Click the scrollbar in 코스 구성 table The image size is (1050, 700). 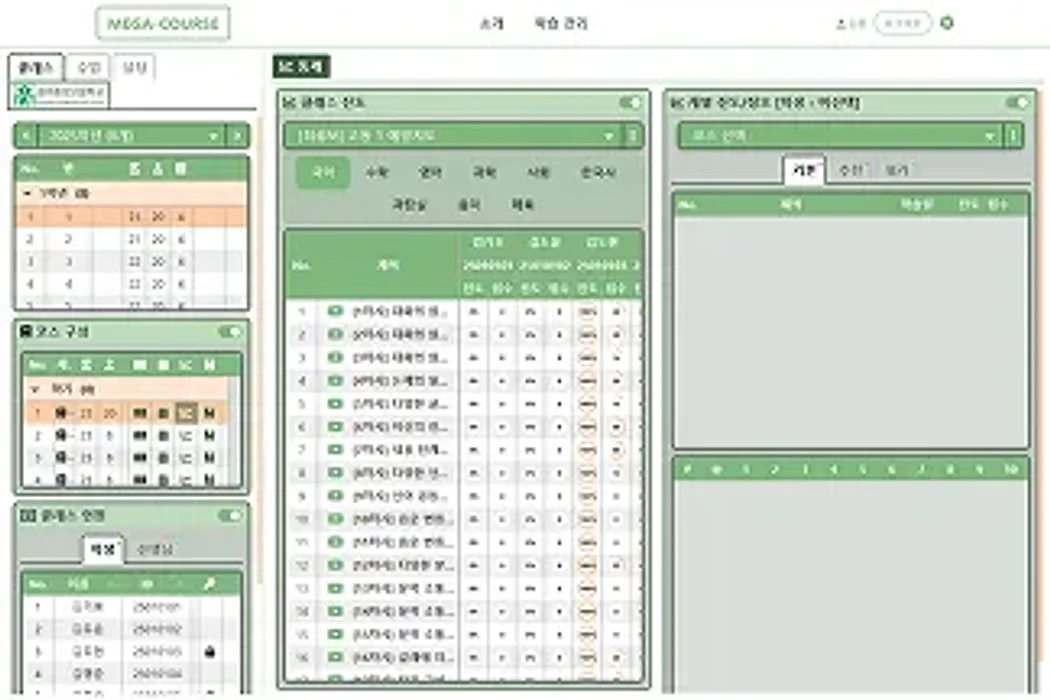[234, 431]
